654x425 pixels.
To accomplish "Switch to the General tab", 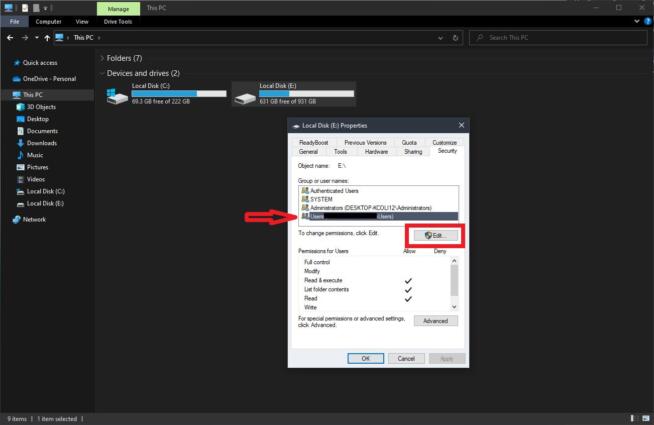I will [309, 152].
